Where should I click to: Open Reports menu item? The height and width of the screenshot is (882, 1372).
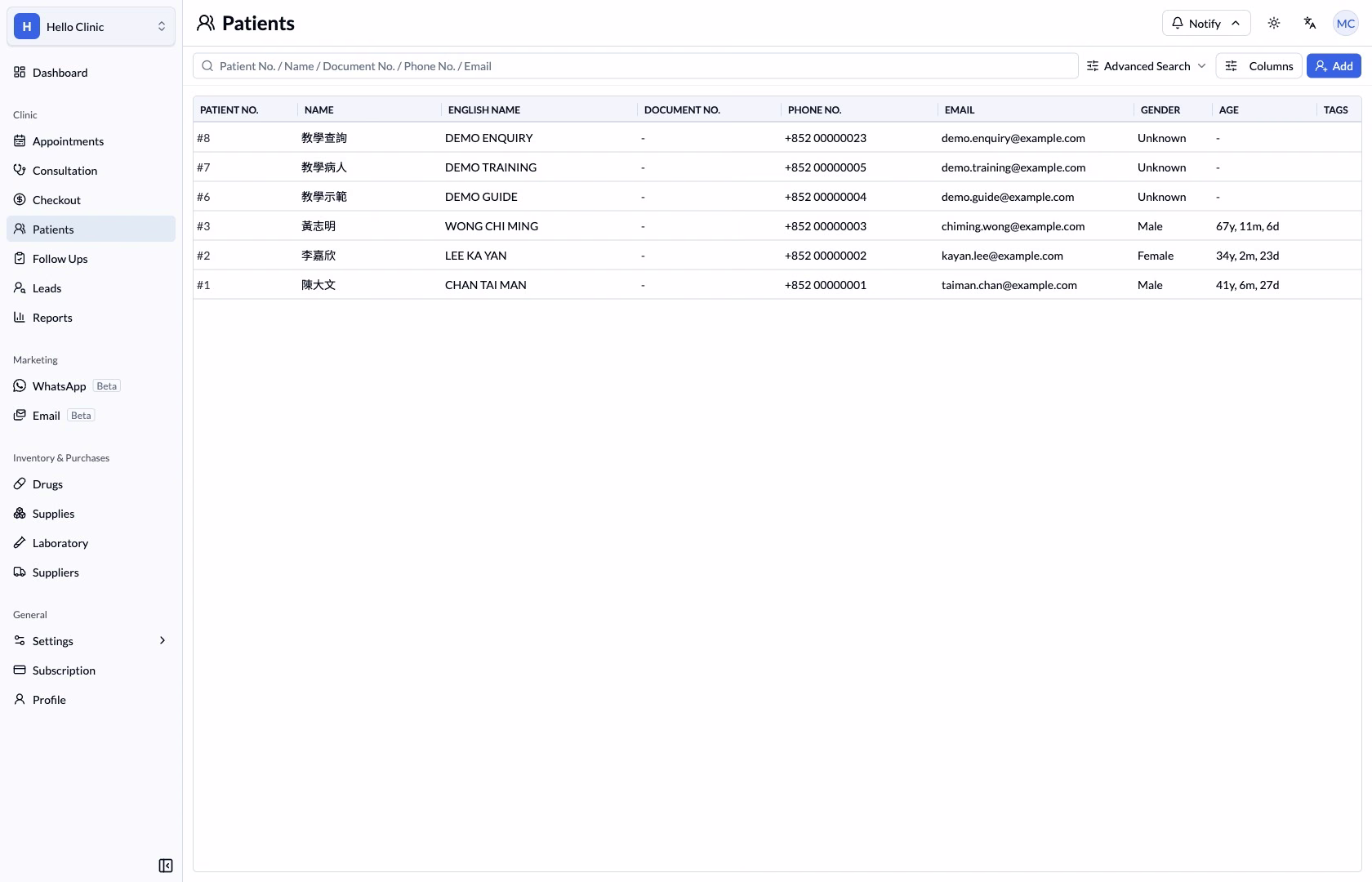point(91,317)
